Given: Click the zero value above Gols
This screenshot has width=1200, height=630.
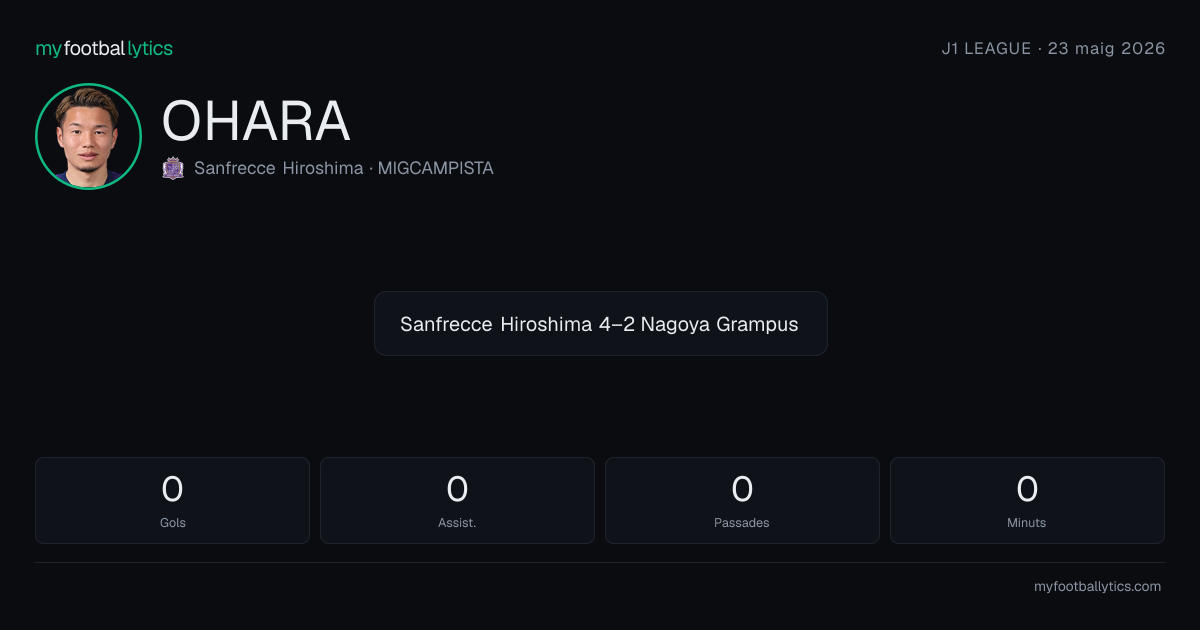Looking at the screenshot, I should pyautogui.click(x=172, y=489).
